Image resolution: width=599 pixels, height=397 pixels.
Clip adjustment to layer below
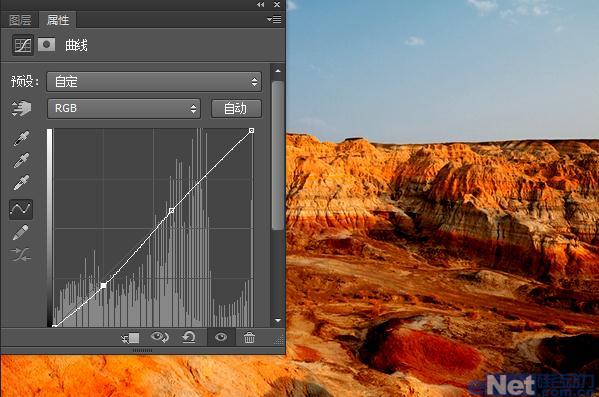pyautogui.click(x=130, y=338)
